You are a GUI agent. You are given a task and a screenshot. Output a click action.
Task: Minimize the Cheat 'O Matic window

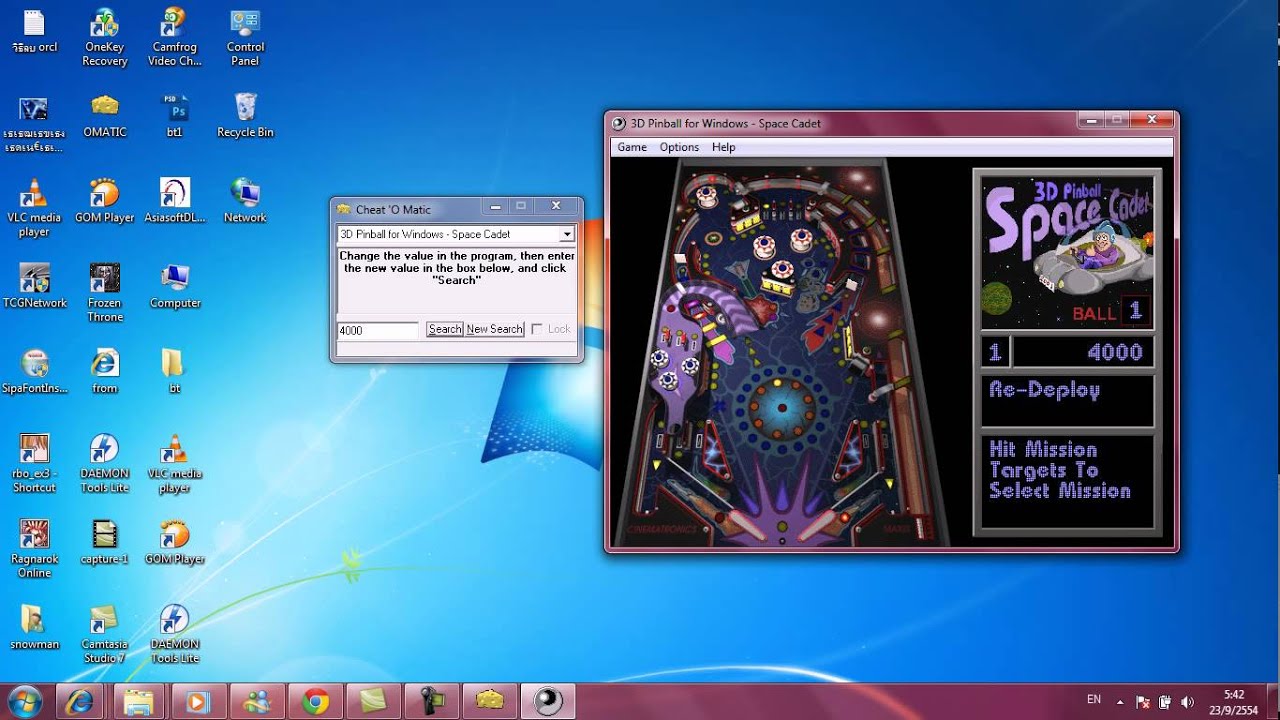[494, 206]
